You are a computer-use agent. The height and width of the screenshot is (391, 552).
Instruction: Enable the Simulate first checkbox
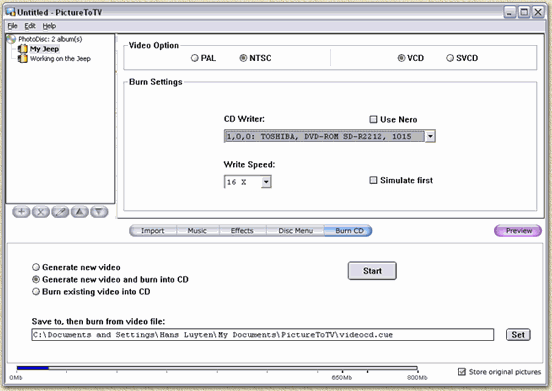click(373, 180)
